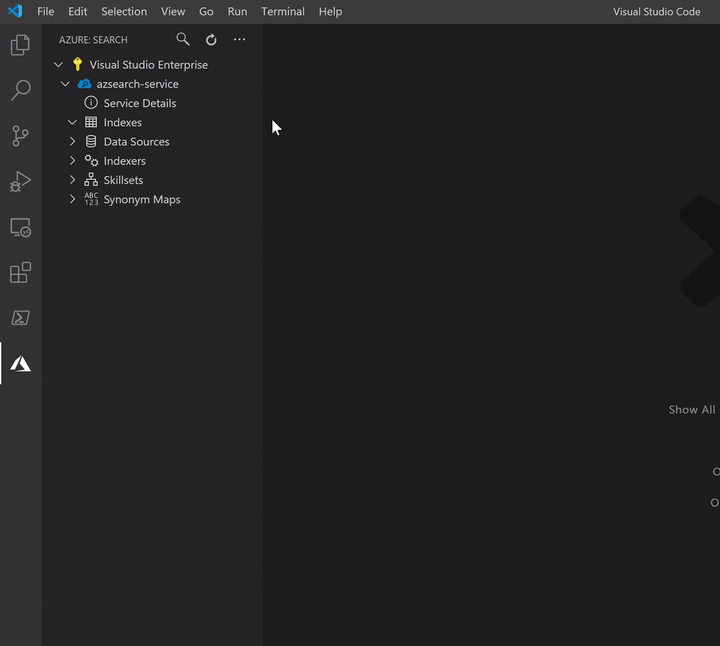Open Source Control view
Screen dimensions: 720x646
(20, 136)
